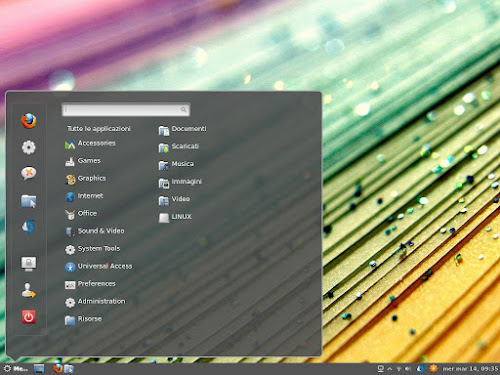Open the Sound & Video category

[x=95, y=231]
